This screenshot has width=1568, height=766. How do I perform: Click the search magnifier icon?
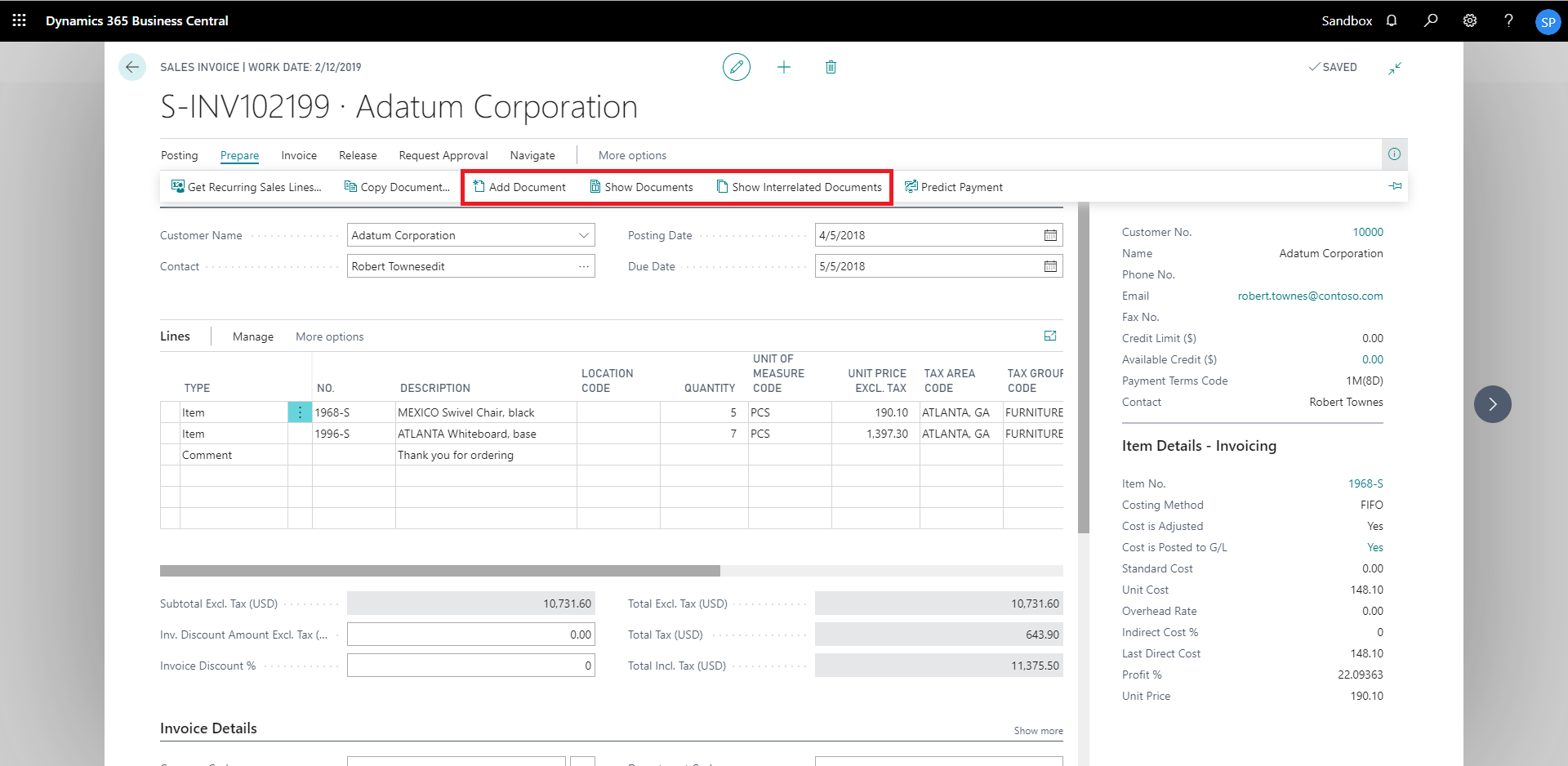(x=1431, y=20)
